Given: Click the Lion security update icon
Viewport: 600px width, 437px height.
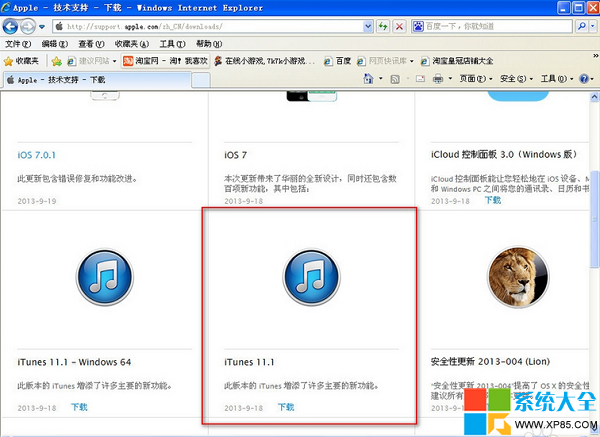Looking at the screenshot, I should [518, 277].
